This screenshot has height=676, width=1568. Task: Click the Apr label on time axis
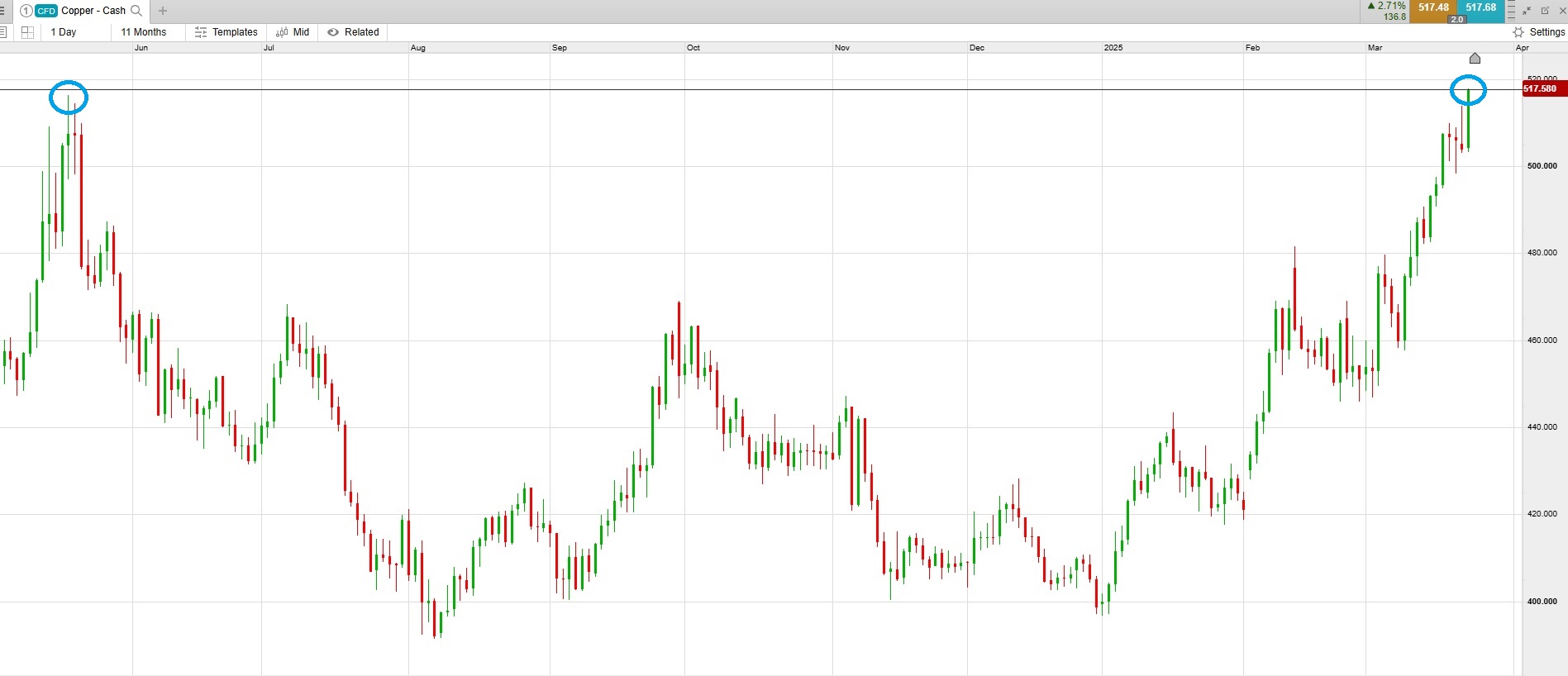[1523, 48]
